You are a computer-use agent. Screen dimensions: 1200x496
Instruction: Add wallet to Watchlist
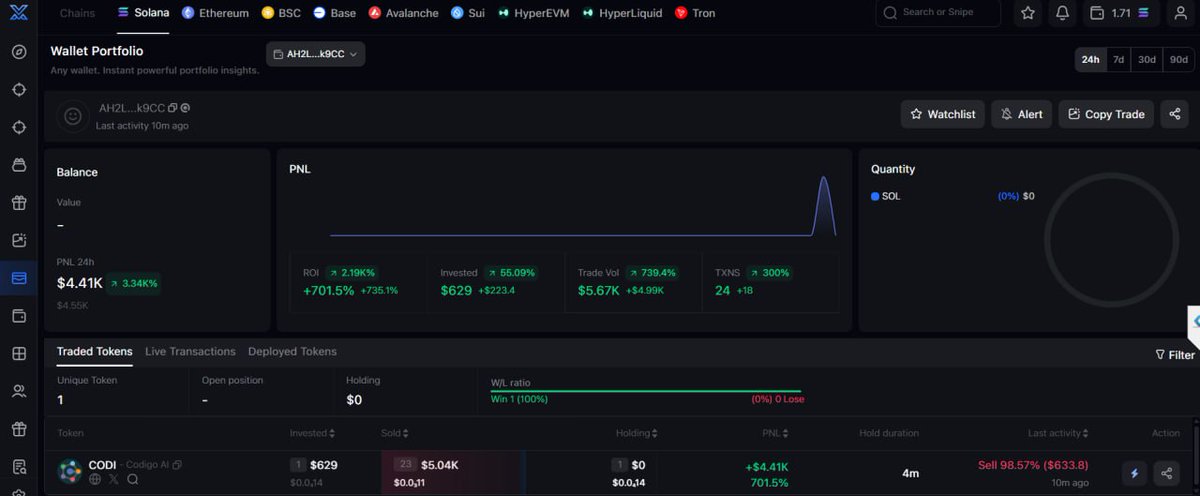pyautogui.click(x=942, y=114)
